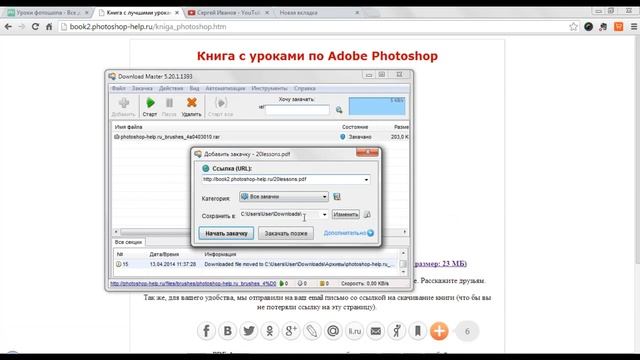
Task: Share via Google Plus icon
Action: click(291, 331)
